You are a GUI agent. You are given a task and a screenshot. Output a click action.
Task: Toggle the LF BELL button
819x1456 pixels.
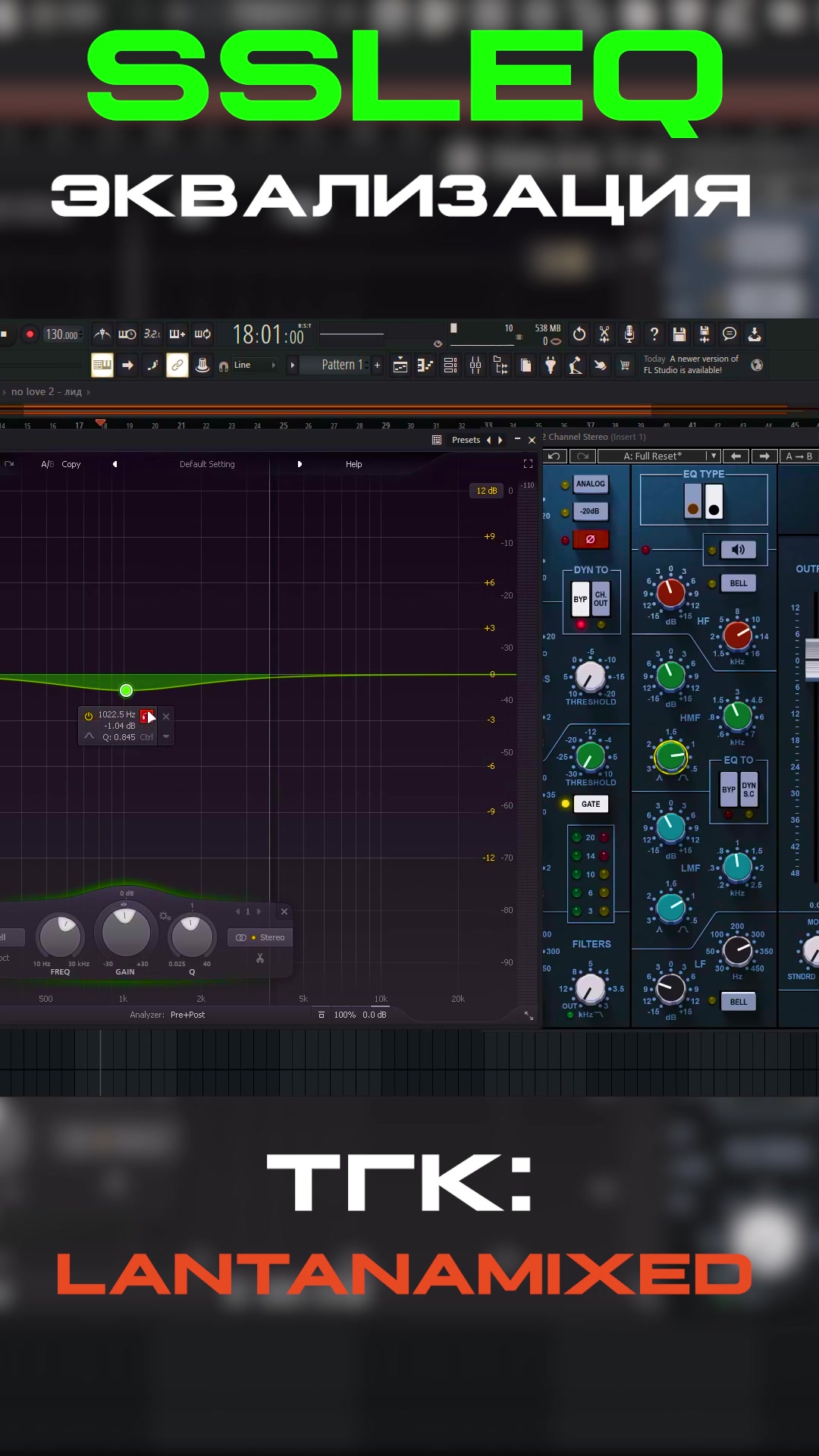pyautogui.click(x=739, y=1002)
